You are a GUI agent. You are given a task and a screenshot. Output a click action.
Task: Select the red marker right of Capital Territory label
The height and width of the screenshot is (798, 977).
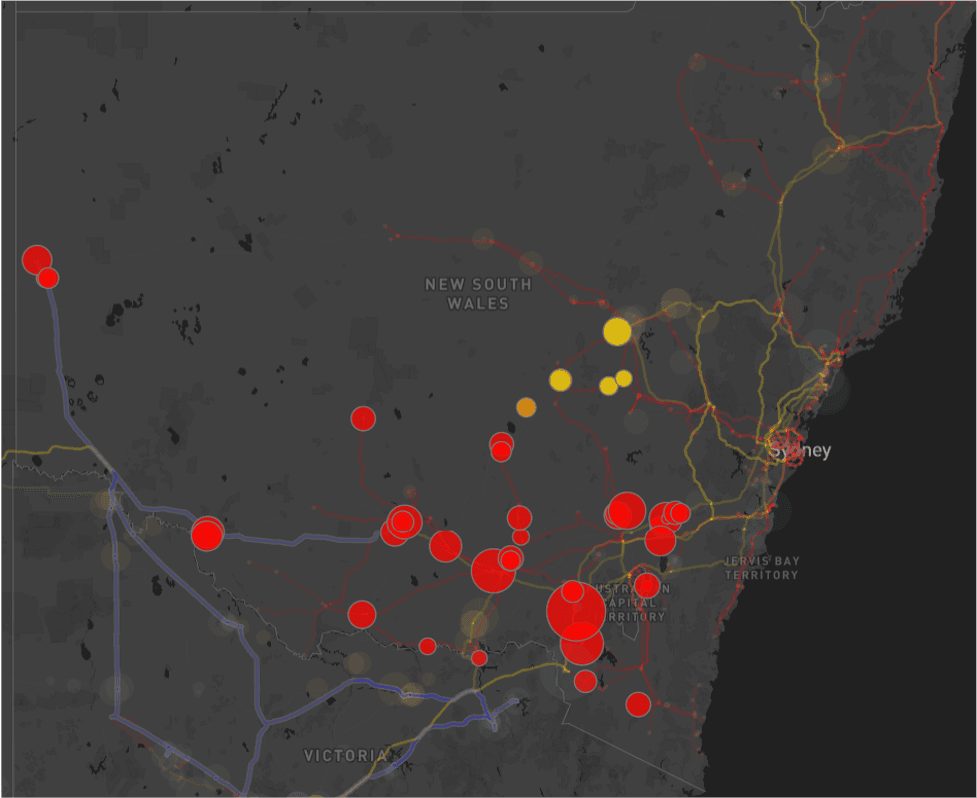coord(647,585)
